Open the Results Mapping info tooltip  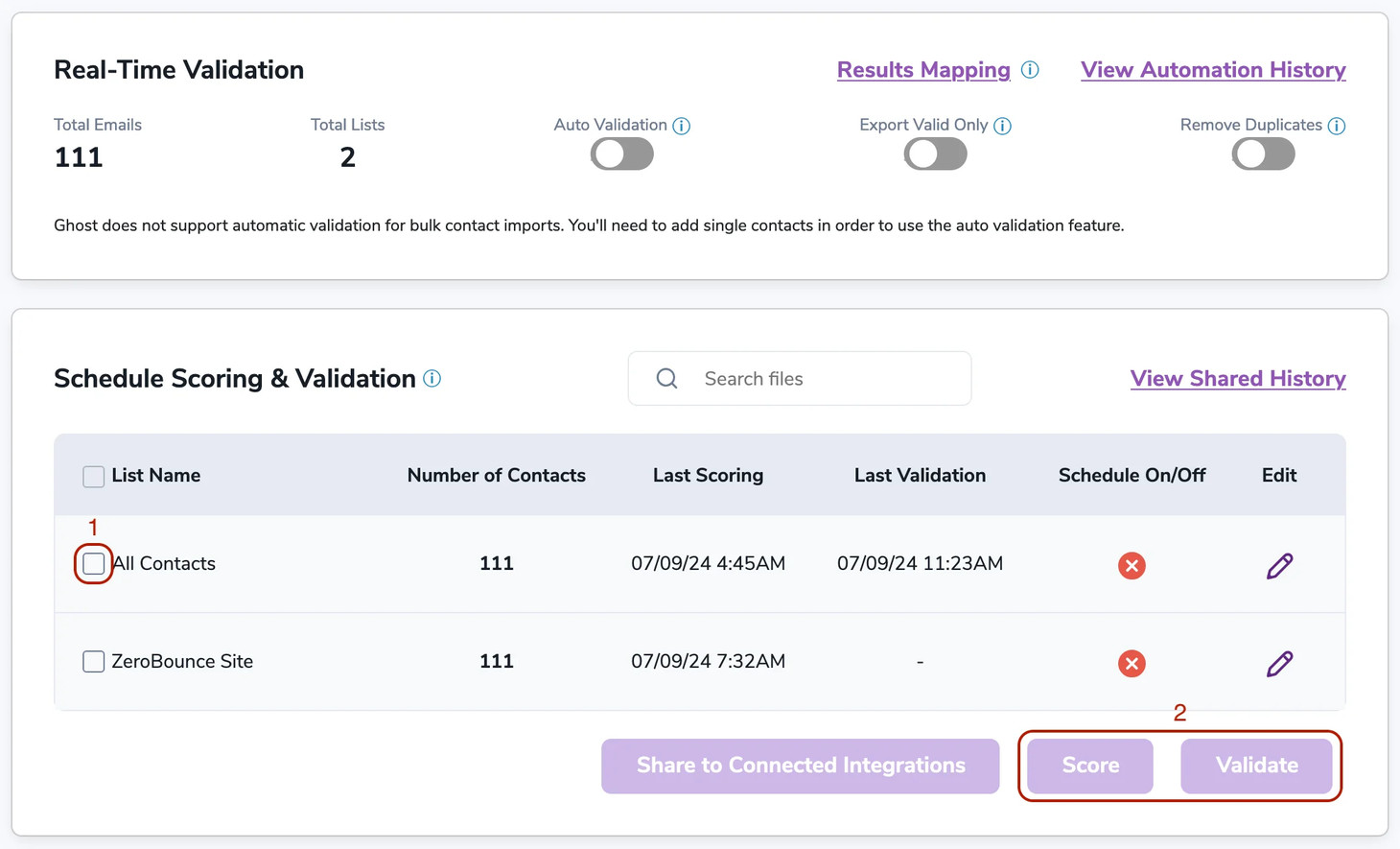[1031, 69]
